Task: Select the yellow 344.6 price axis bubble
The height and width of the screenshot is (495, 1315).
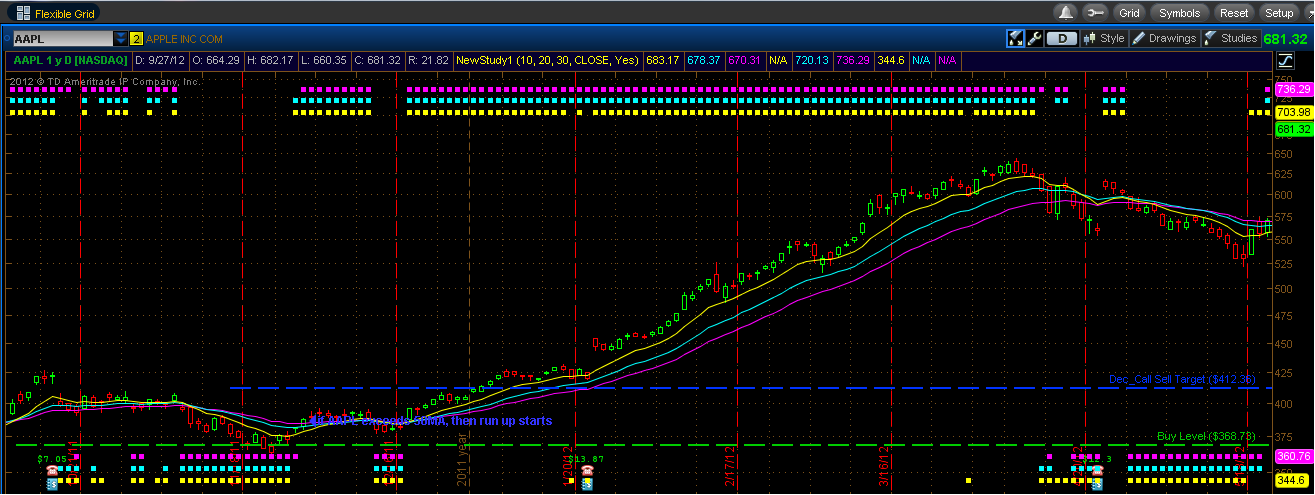Action: coord(1292,480)
